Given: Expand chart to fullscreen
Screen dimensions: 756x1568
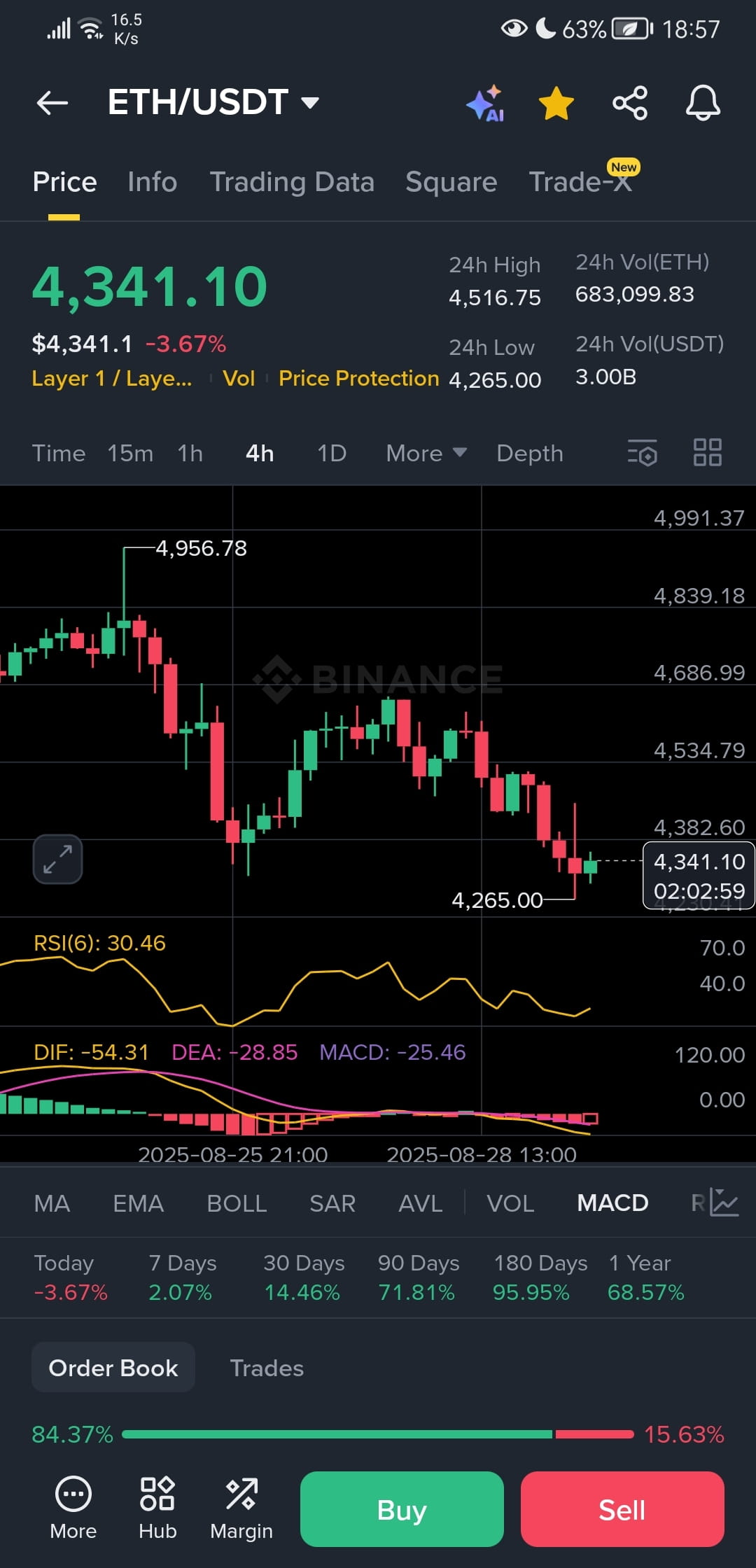Looking at the screenshot, I should pos(57,859).
